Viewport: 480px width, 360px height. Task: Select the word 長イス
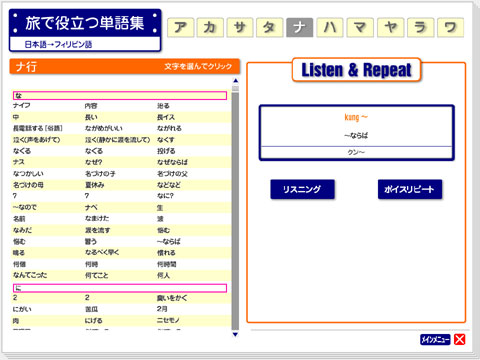click(x=166, y=117)
